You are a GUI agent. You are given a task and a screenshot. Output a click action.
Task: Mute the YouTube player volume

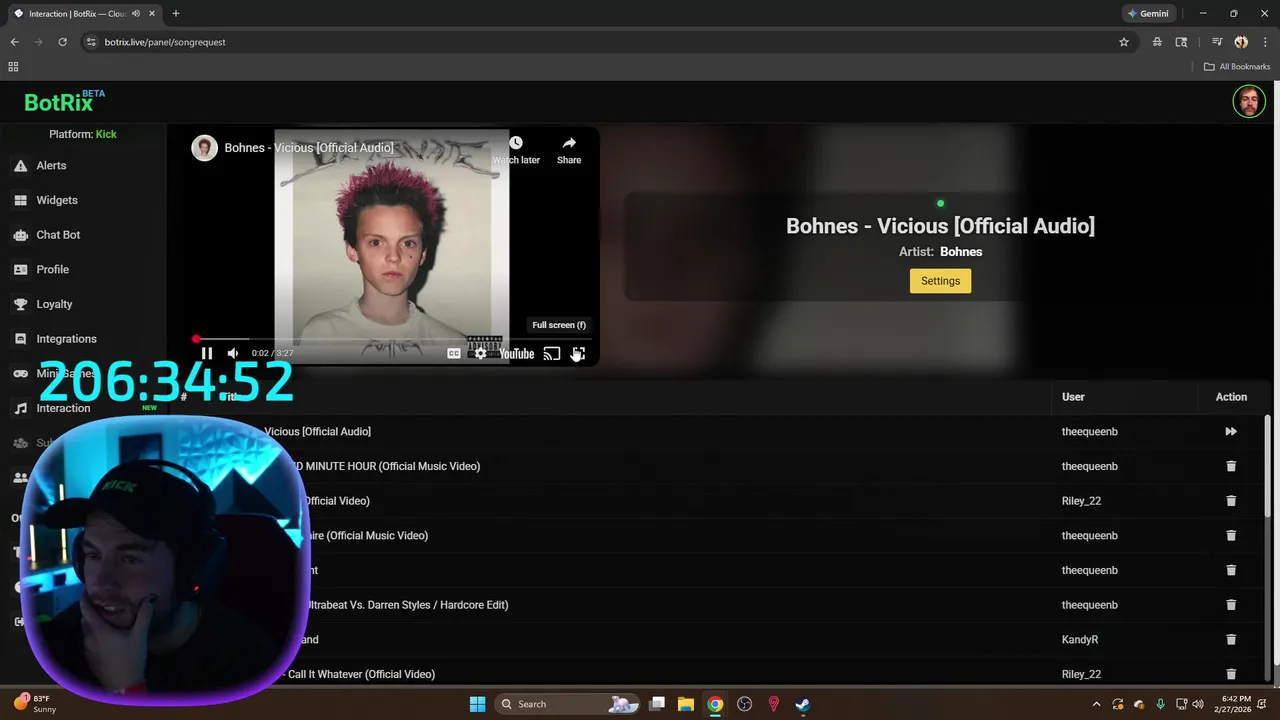(233, 353)
